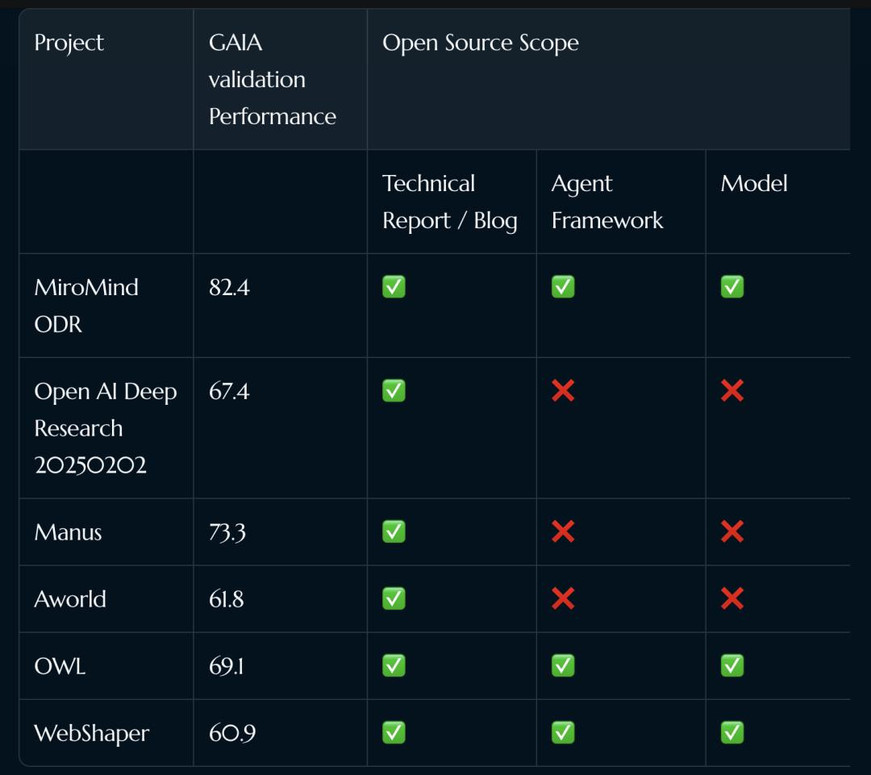Screen dimensions: 871x775
Task: Click MiroMind ODR's Technical Report green checkmark
Action: coord(394,288)
